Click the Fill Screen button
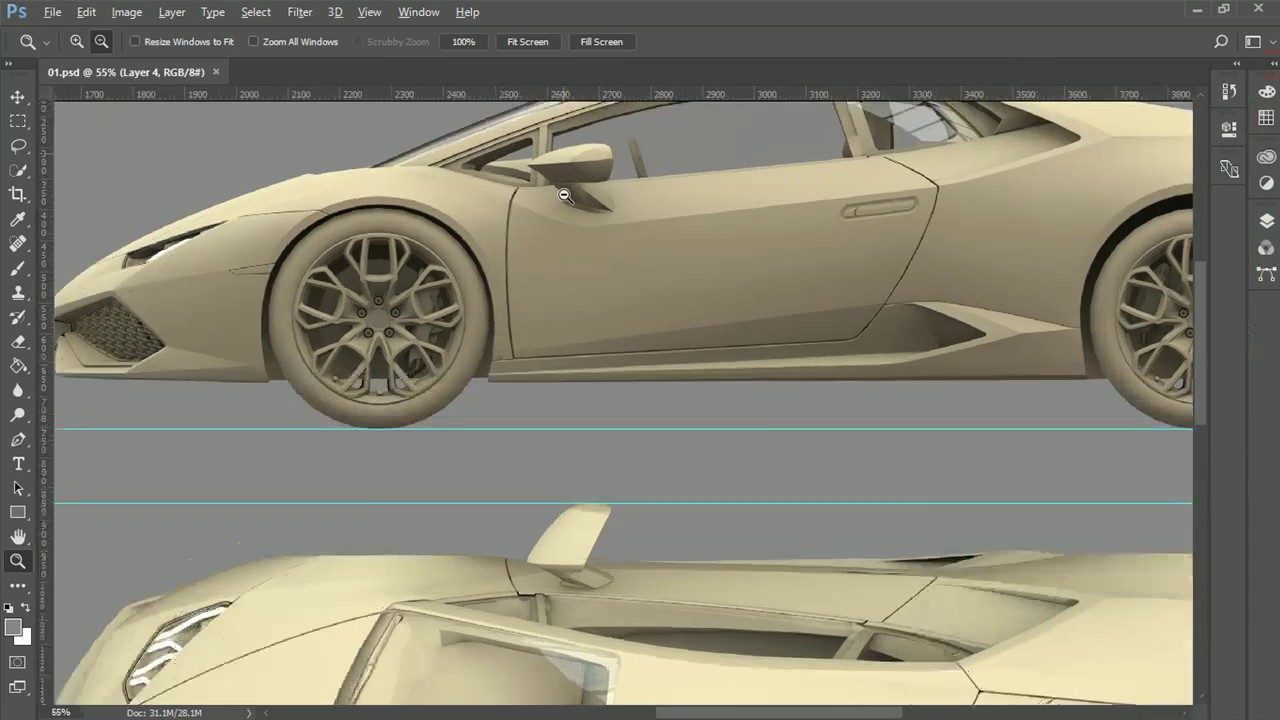This screenshot has height=720, width=1280. (602, 42)
